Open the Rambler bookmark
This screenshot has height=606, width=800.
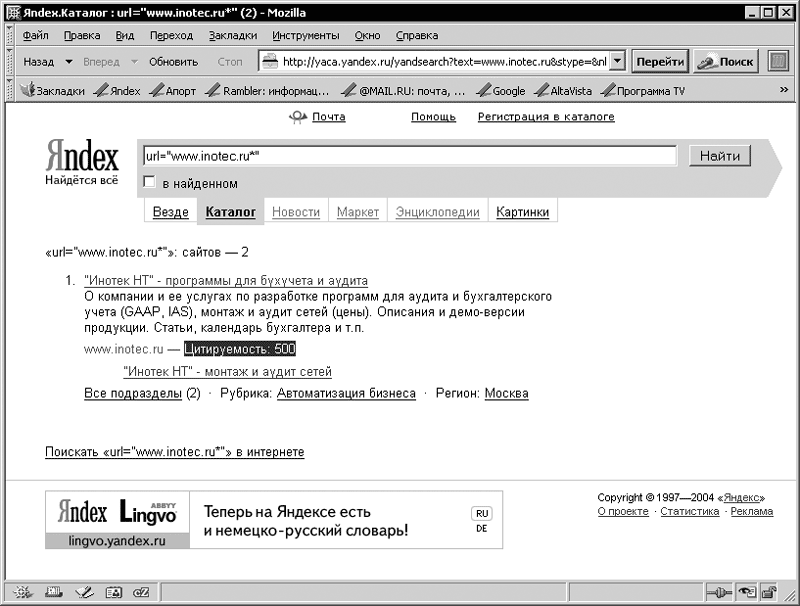tap(267, 91)
